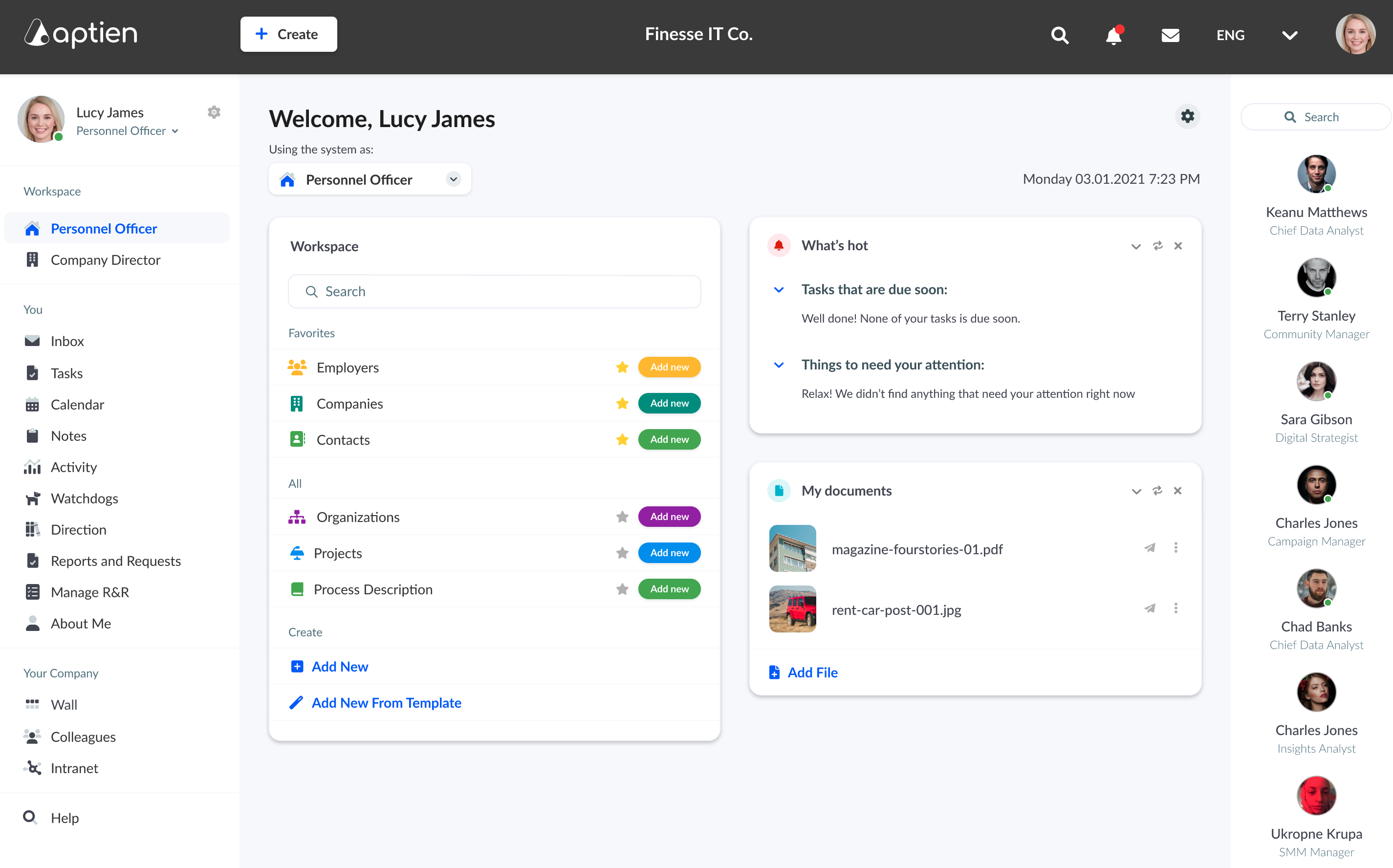1393x868 pixels.
Task: Expand the ENG language dropdown arrow
Action: click(x=1290, y=36)
